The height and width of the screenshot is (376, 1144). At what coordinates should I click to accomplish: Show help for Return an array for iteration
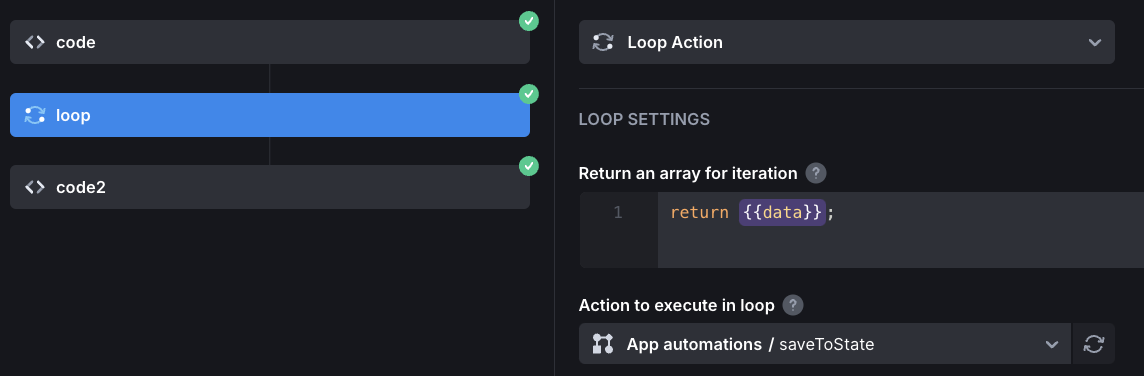coord(816,174)
